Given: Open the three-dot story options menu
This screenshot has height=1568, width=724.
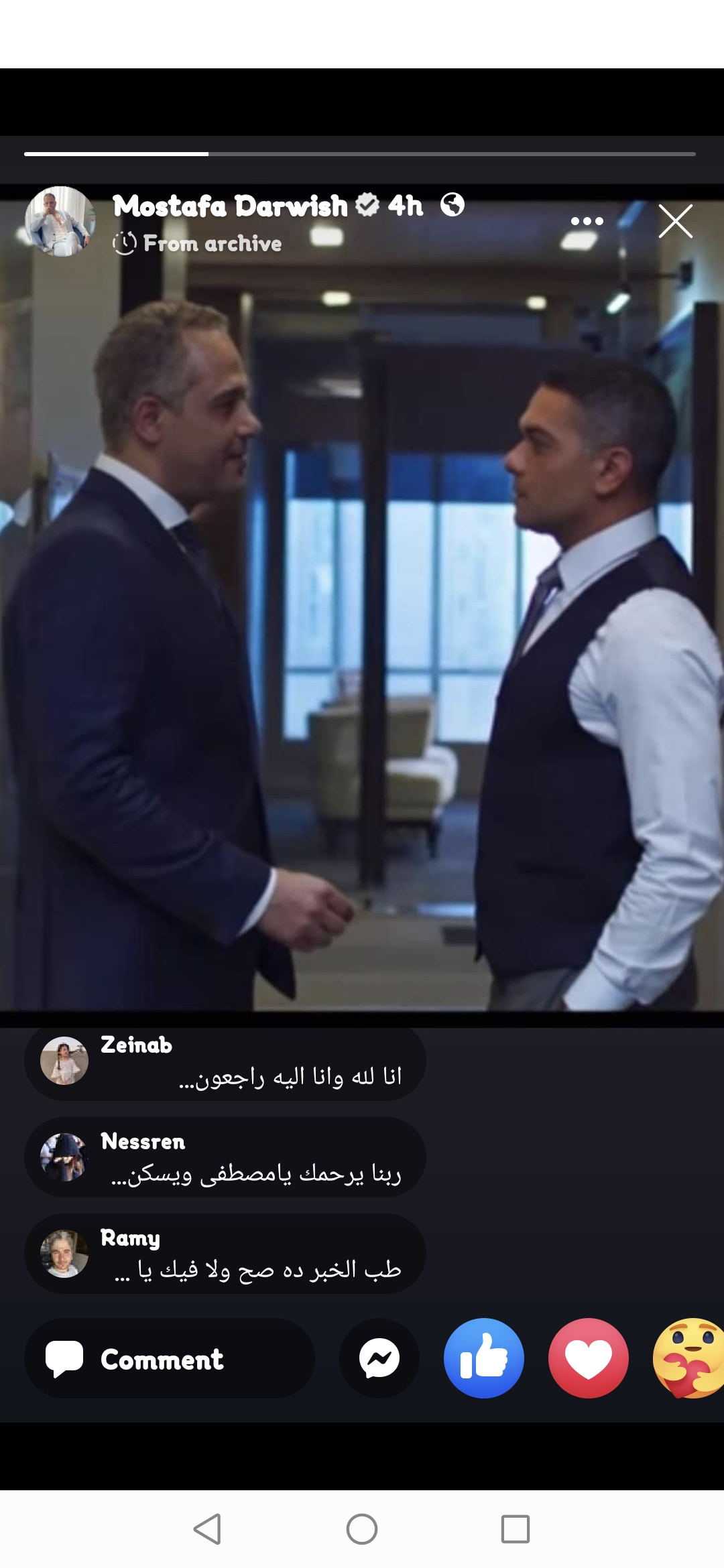Looking at the screenshot, I should 587,221.
